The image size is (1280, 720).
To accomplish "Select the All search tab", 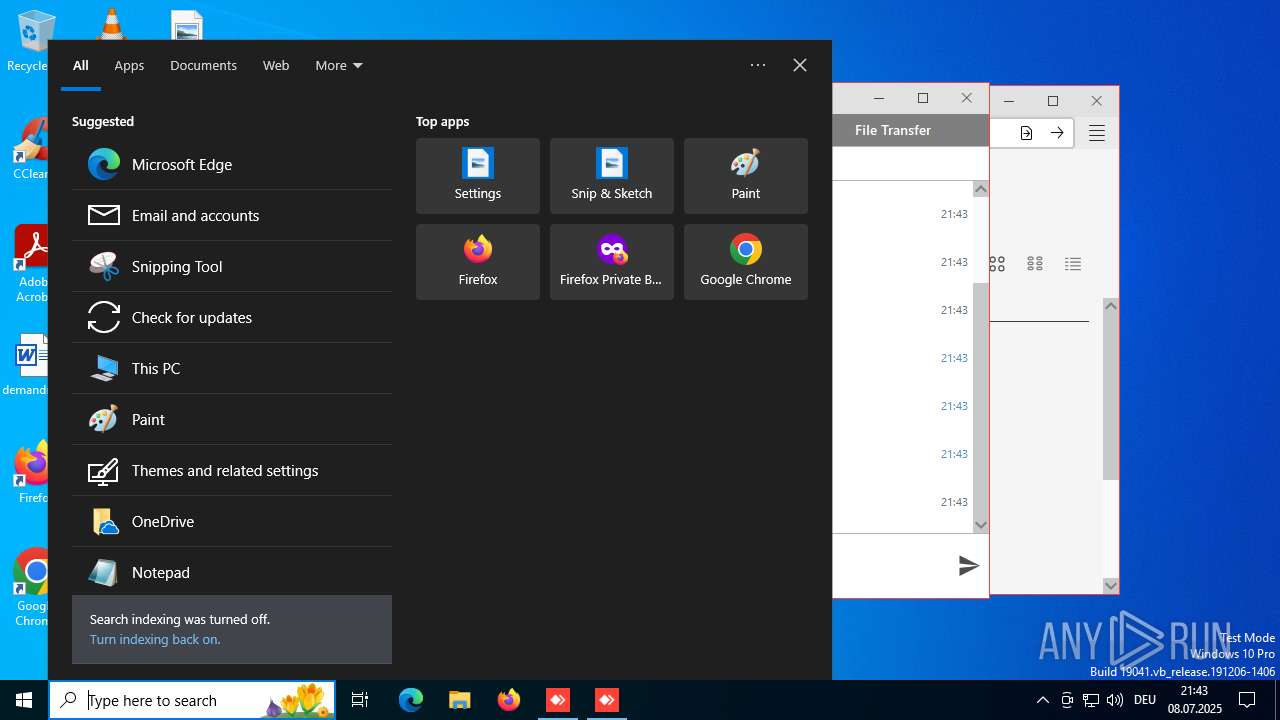I will (81, 65).
